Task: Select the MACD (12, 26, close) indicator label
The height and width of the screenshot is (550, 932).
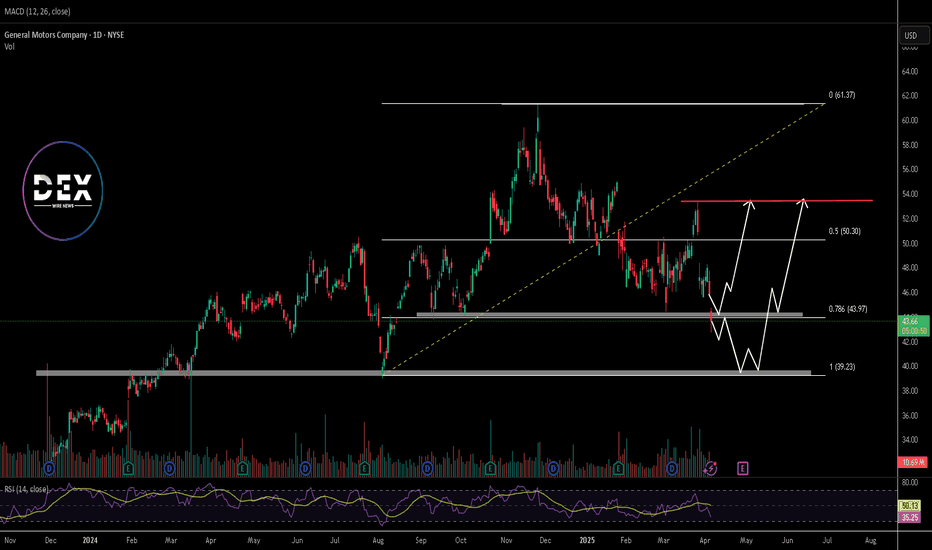Action: click(37, 11)
